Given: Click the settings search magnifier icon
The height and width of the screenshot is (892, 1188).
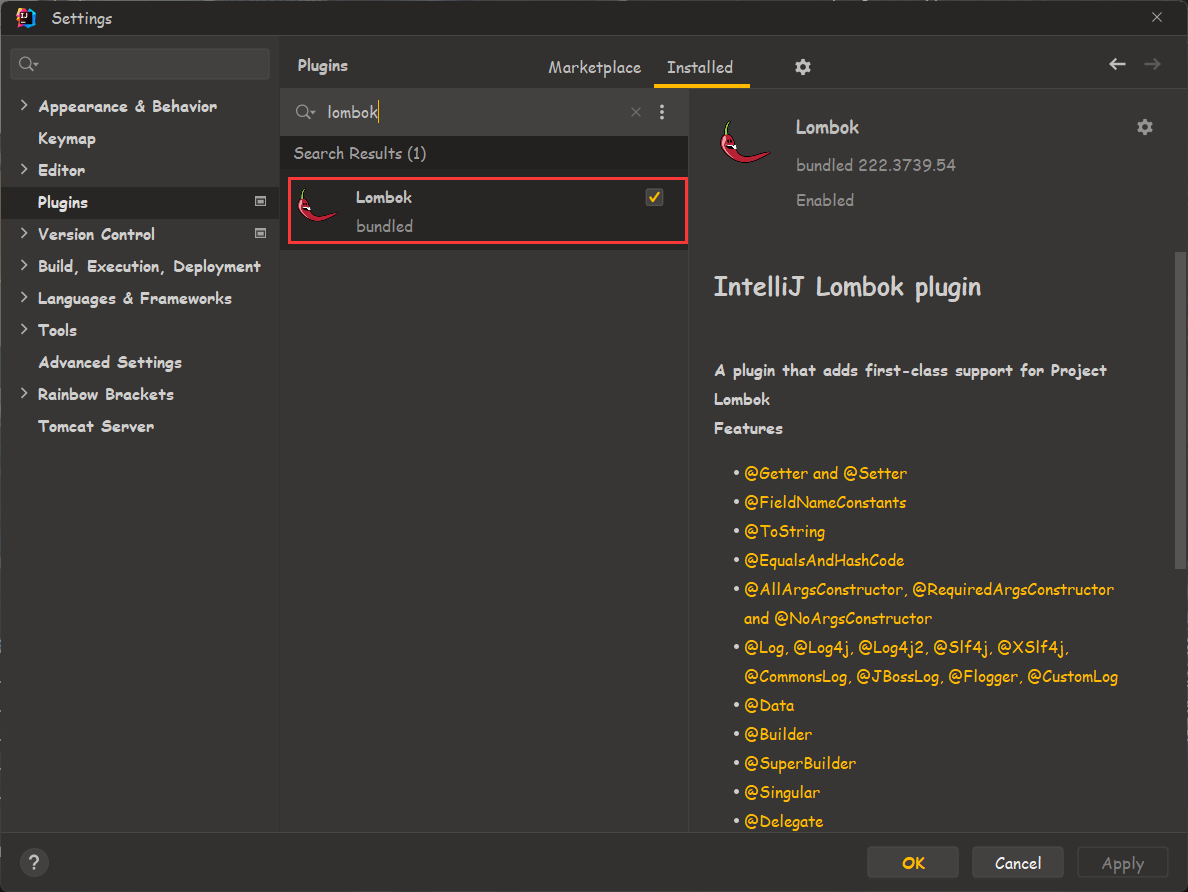Looking at the screenshot, I should pyautogui.click(x=28, y=64).
